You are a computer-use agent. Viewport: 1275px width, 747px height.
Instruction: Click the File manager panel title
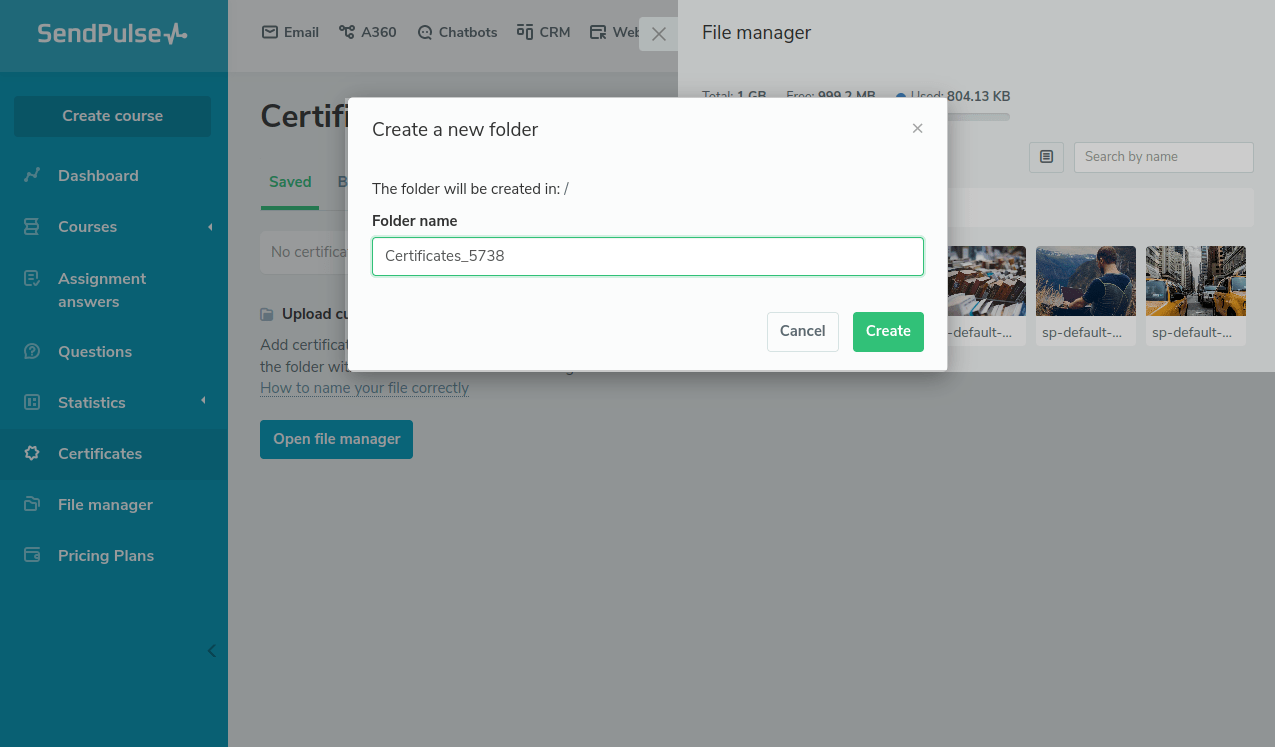[x=756, y=33]
